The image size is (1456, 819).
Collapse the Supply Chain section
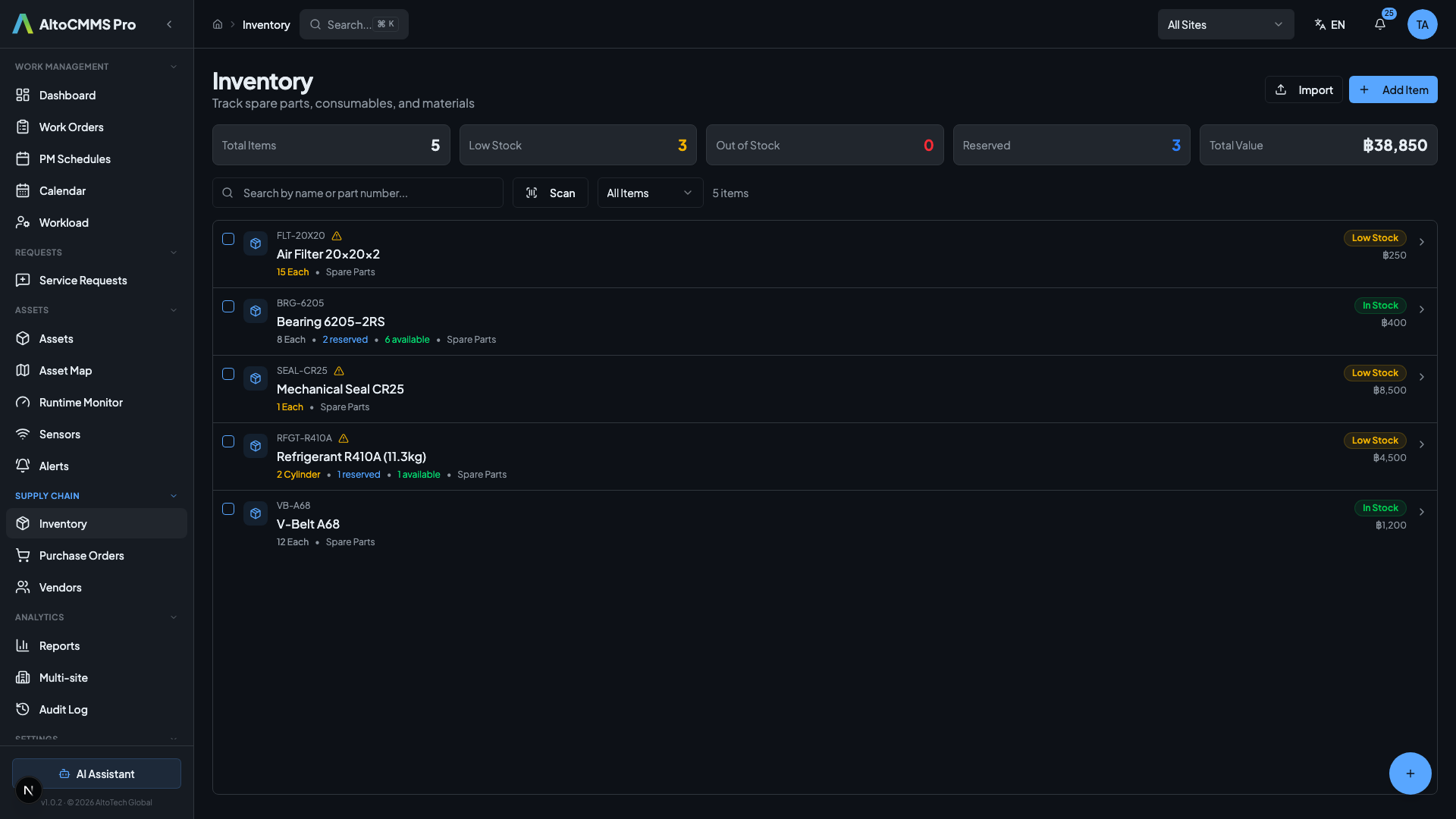pyautogui.click(x=174, y=496)
